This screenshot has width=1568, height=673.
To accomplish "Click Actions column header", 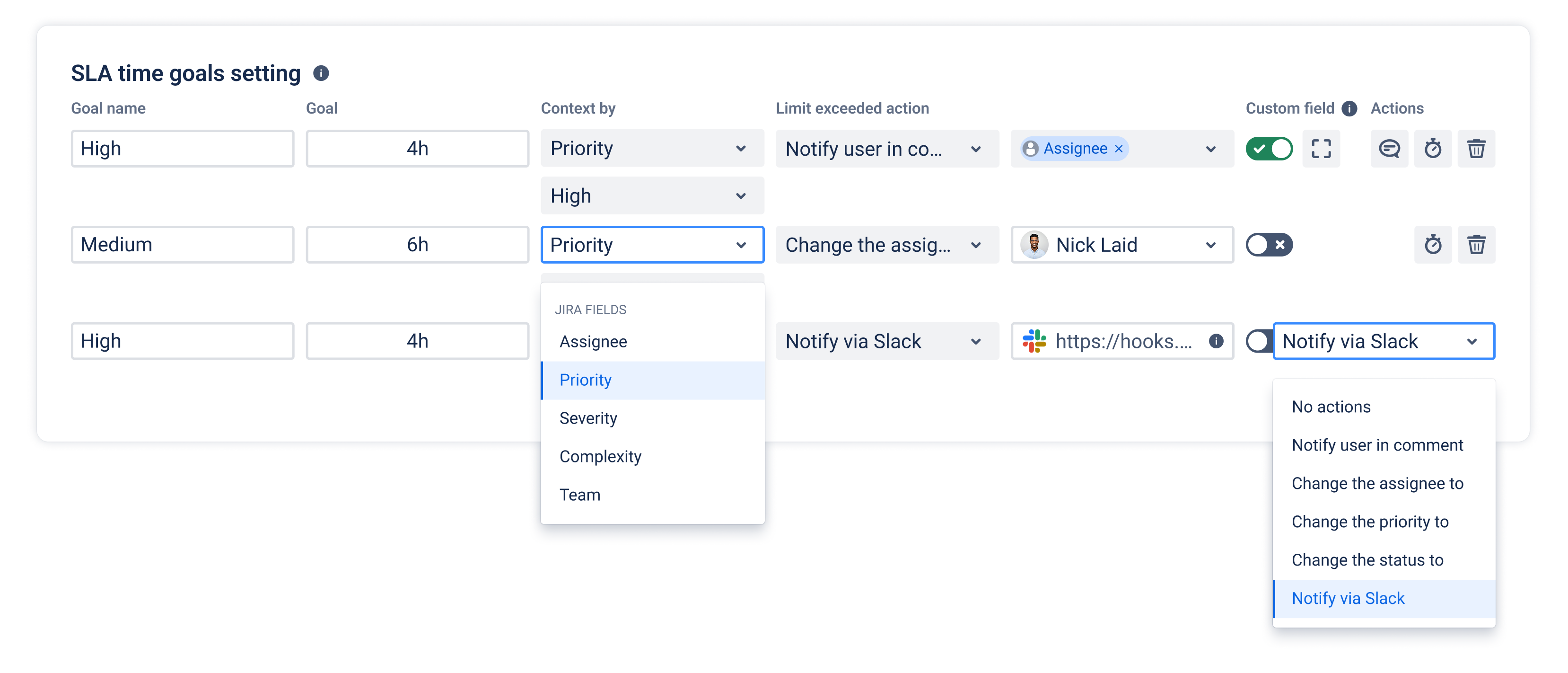I will (x=1397, y=108).
